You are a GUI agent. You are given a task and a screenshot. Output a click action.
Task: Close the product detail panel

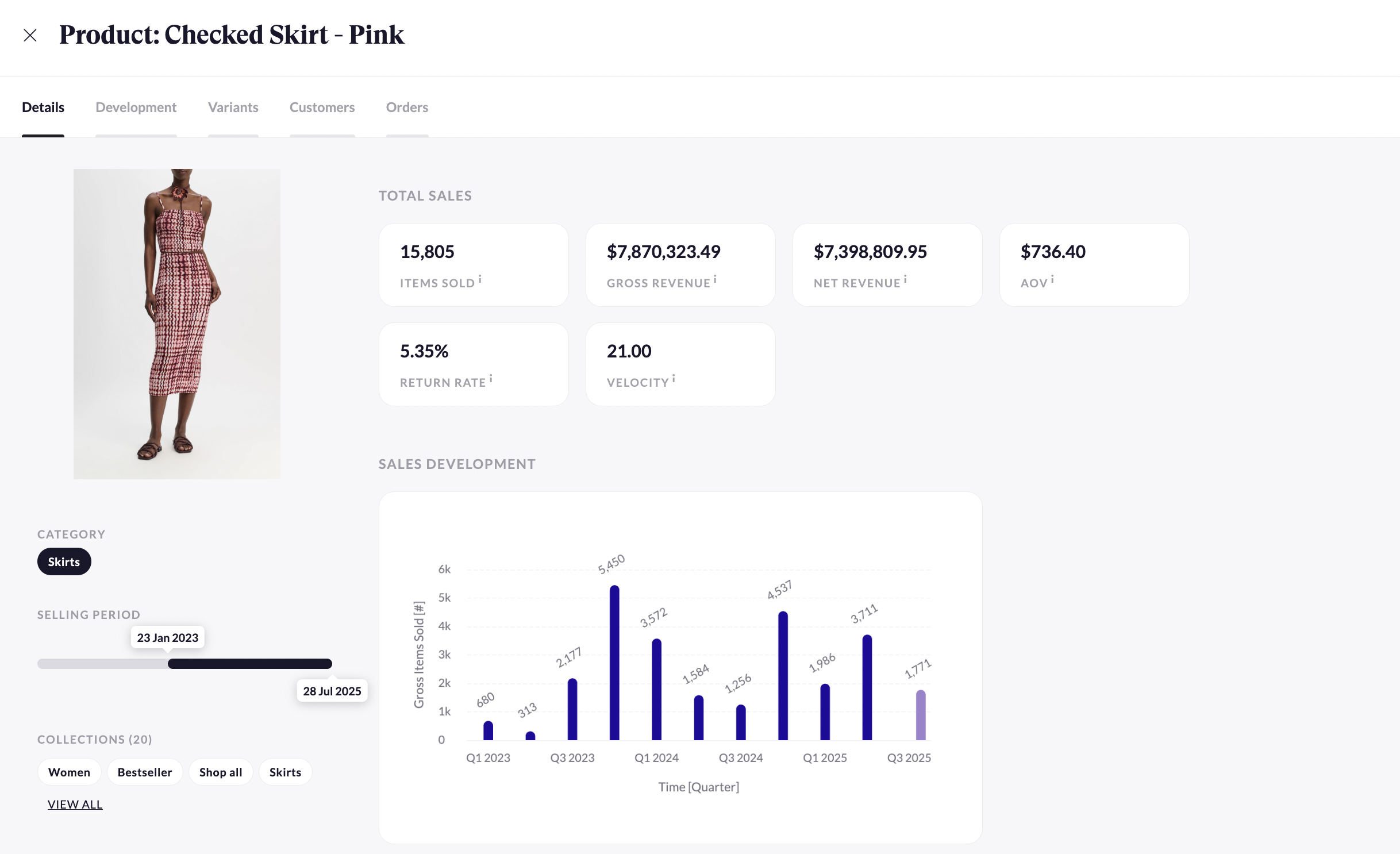click(30, 36)
